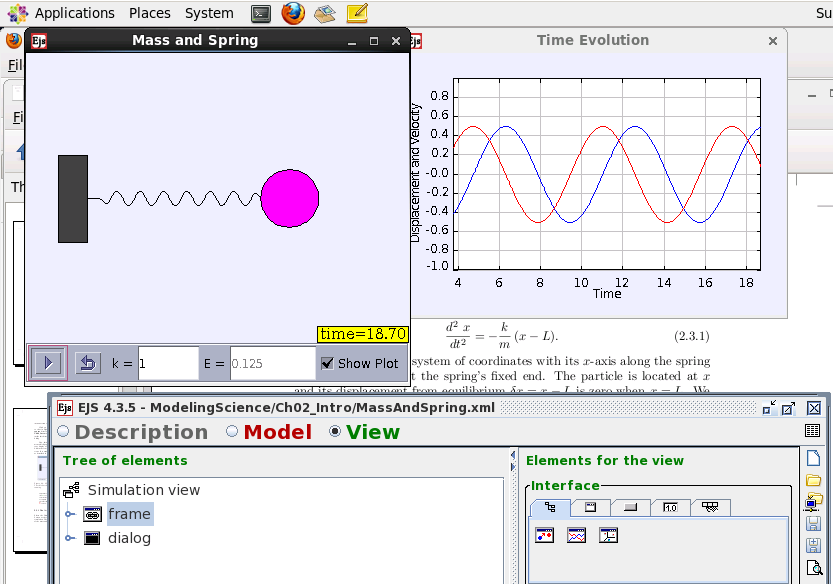The height and width of the screenshot is (584, 833).
Task: Run the Mass and Spring simulation
Action: click(x=47, y=363)
